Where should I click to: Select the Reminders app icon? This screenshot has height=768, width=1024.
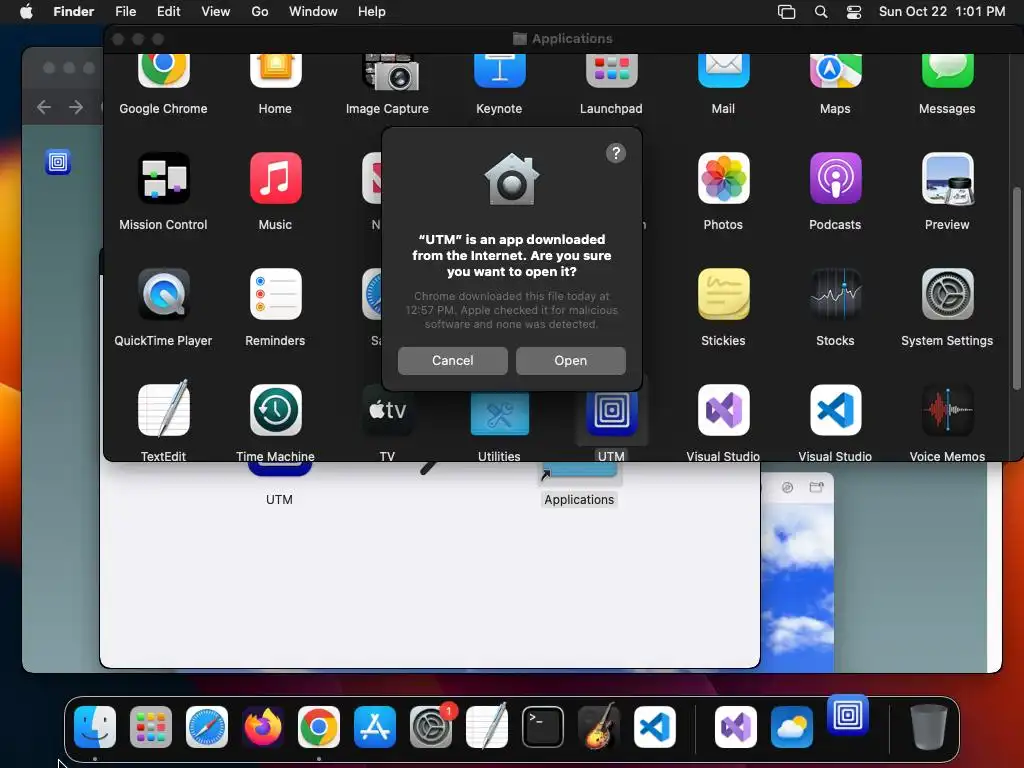(276, 294)
